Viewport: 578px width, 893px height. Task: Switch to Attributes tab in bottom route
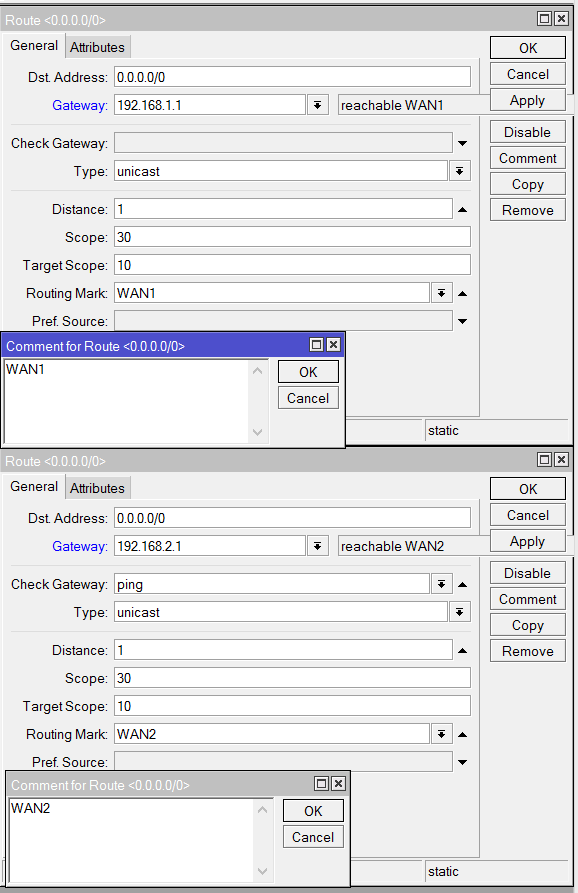[x=97, y=488]
